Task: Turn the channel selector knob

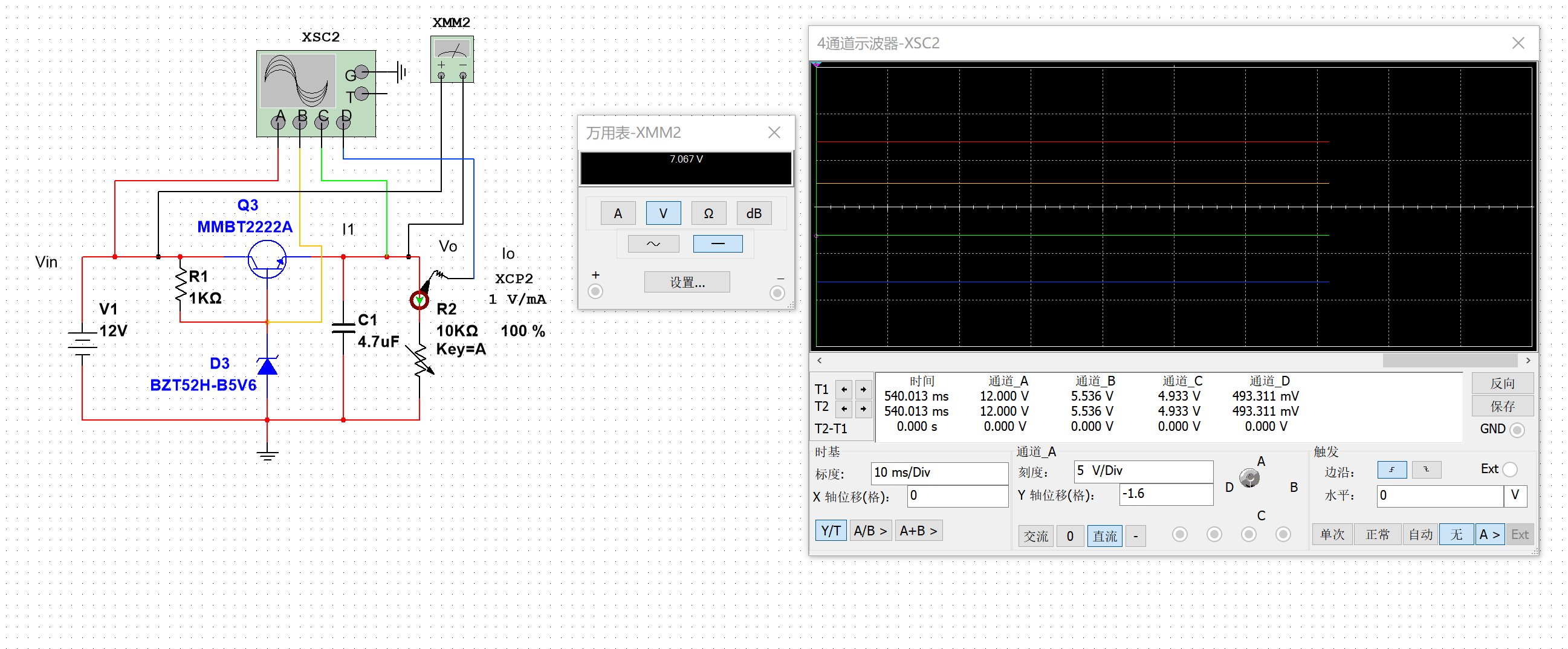Action: coord(1249,479)
